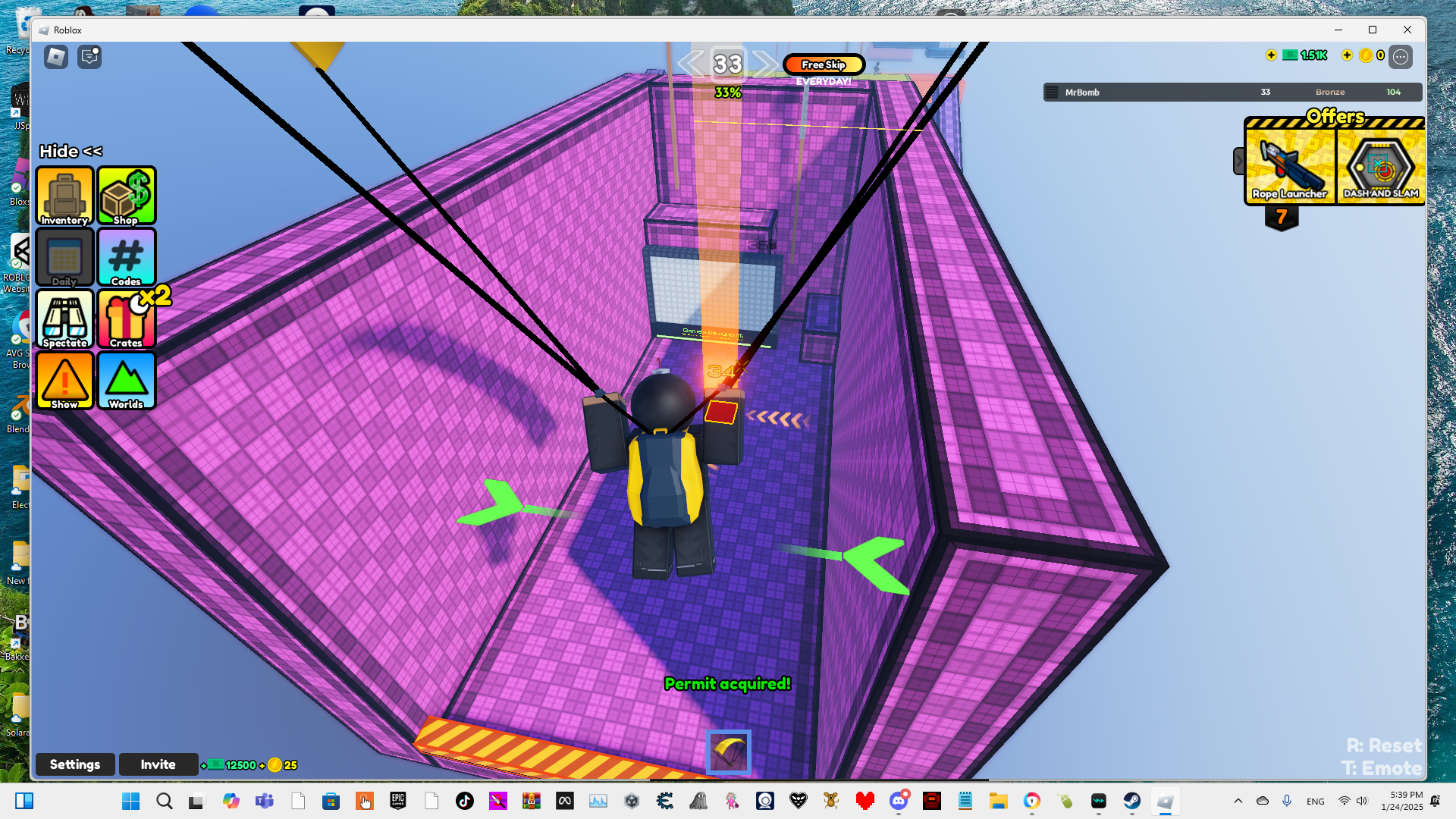Click the Spectate binoculars icon
This screenshot has height=819, width=1456.
(x=64, y=319)
